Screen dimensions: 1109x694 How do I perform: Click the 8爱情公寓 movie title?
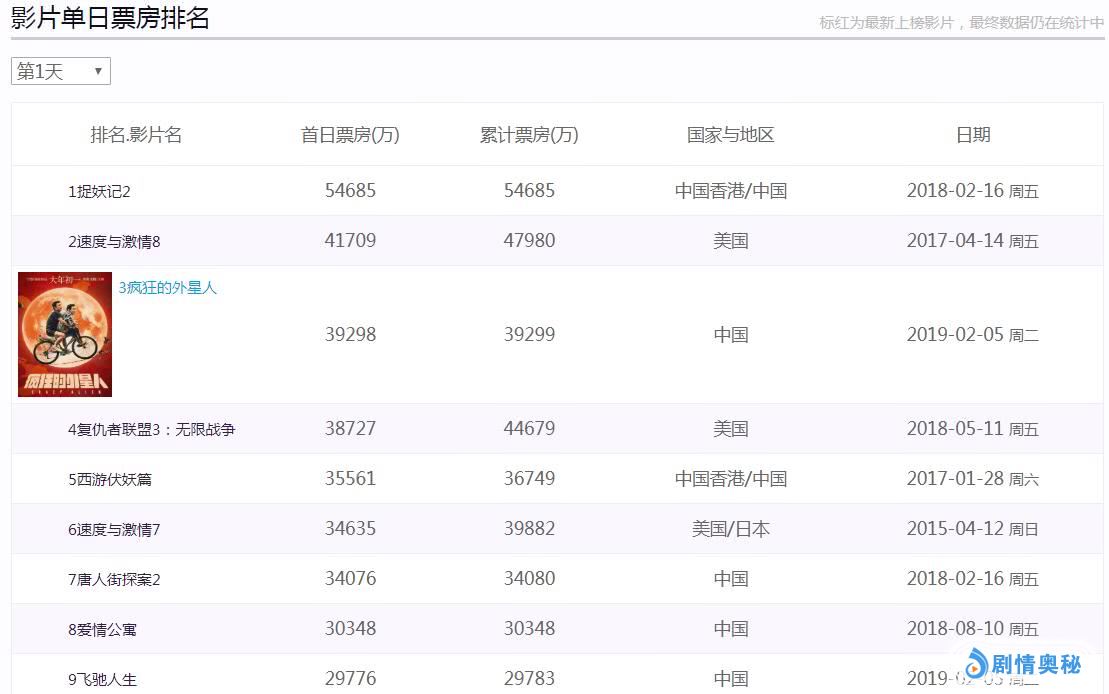(102, 630)
